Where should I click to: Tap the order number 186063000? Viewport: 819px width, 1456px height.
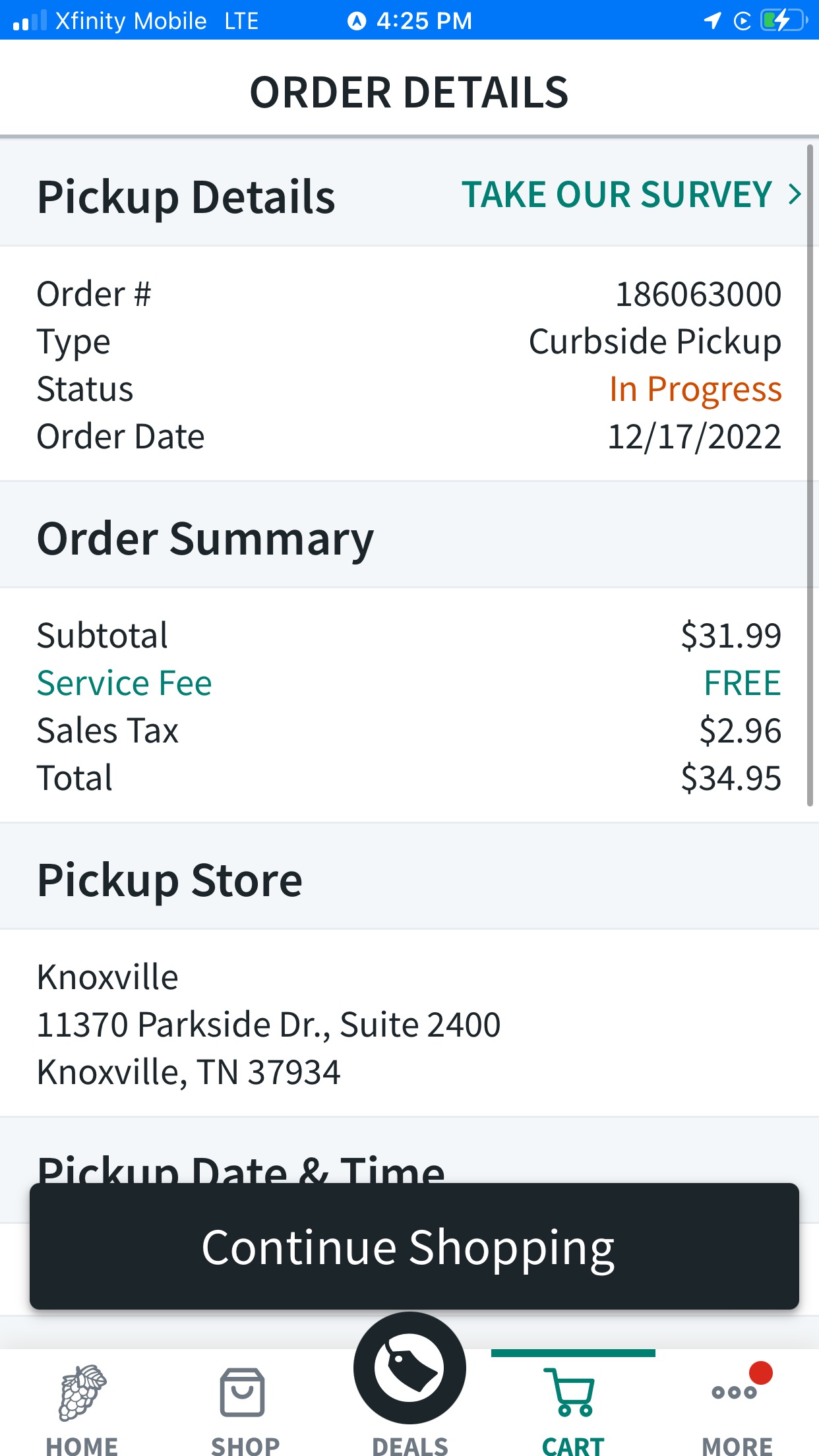(698, 294)
